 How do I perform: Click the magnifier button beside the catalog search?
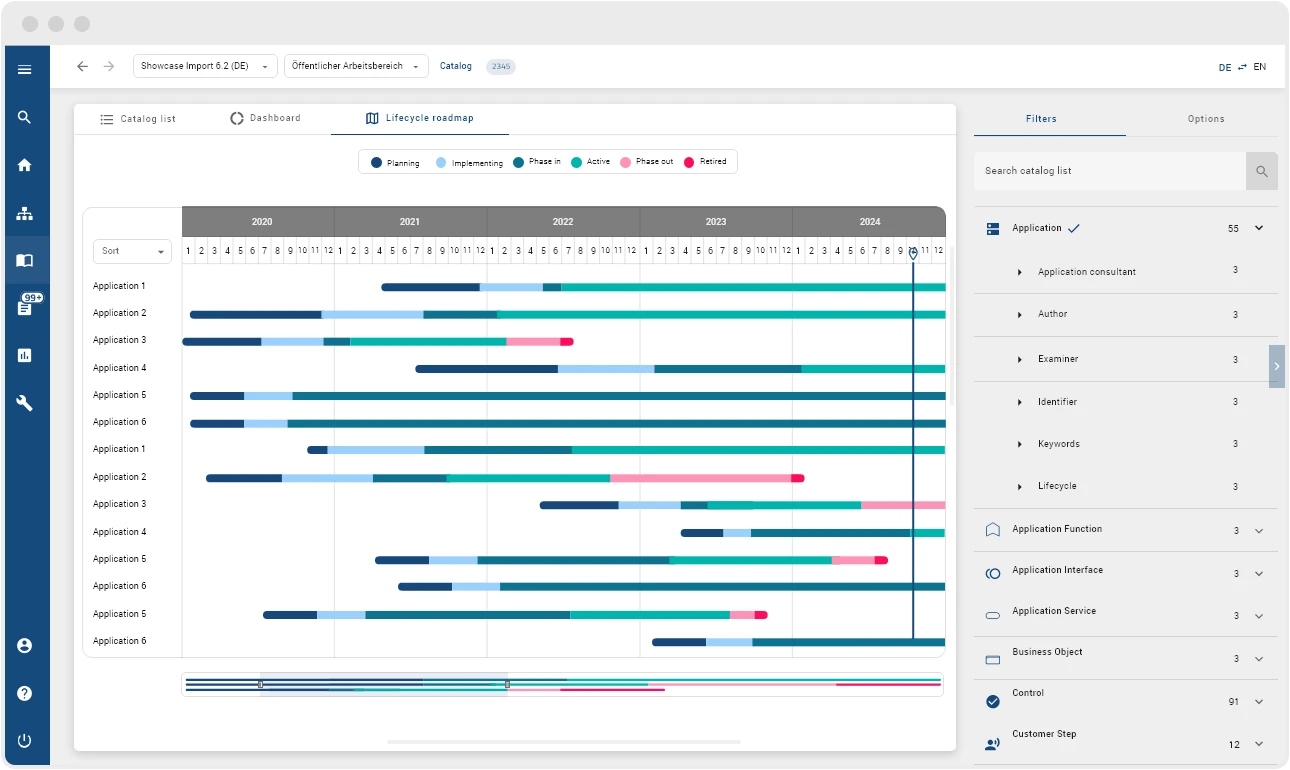point(1262,171)
